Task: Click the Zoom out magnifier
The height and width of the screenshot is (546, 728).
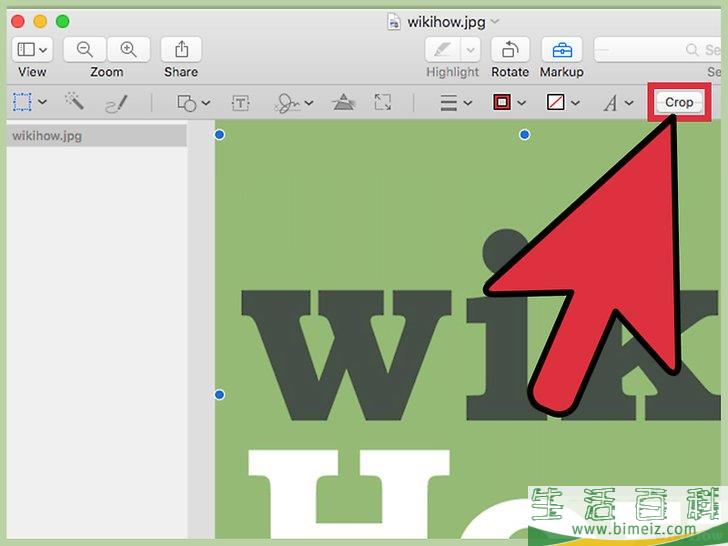Action: pos(84,49)
